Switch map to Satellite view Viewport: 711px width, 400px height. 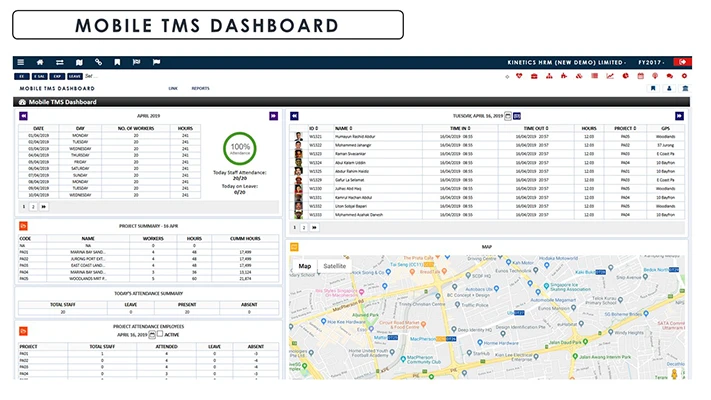click(335, 266)
